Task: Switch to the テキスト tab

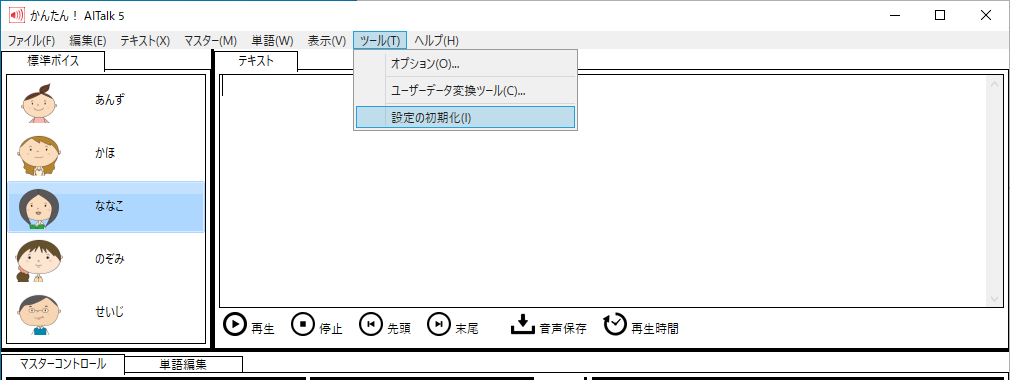Action: (x=256, y=61)
